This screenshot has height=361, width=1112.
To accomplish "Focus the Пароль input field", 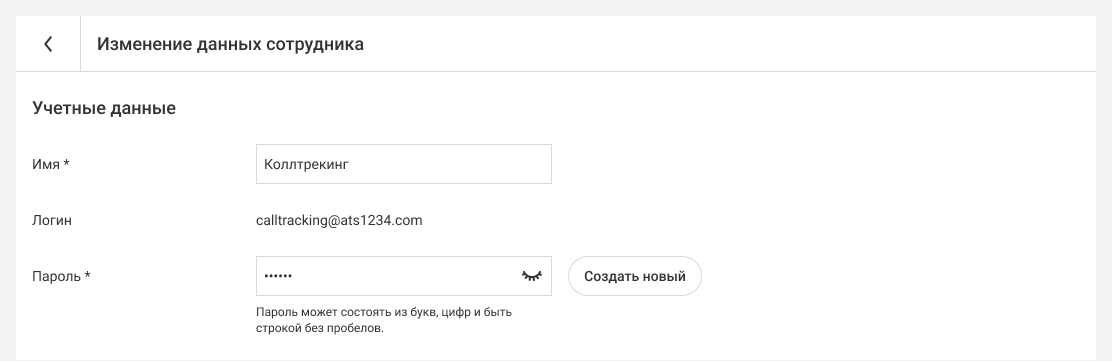I will click(404, 276).
